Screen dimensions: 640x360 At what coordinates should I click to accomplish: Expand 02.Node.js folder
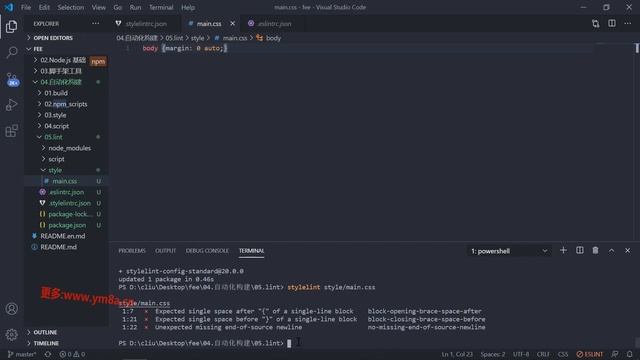tap(63, 60)
